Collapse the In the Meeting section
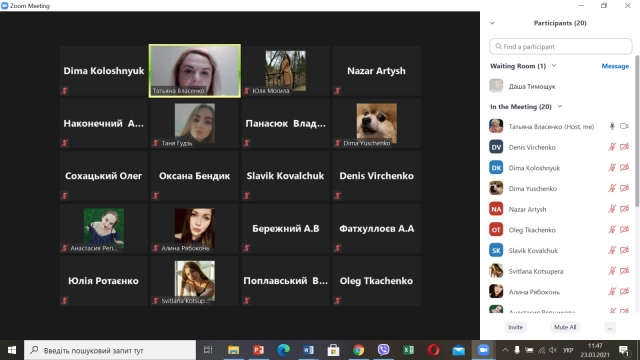640x360 pixels. (x=560, y=107)
